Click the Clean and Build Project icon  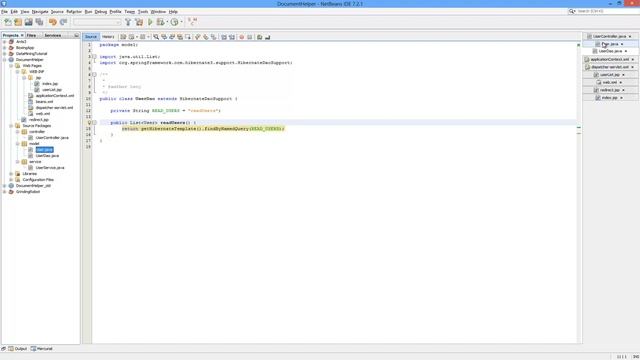point(139,22)
